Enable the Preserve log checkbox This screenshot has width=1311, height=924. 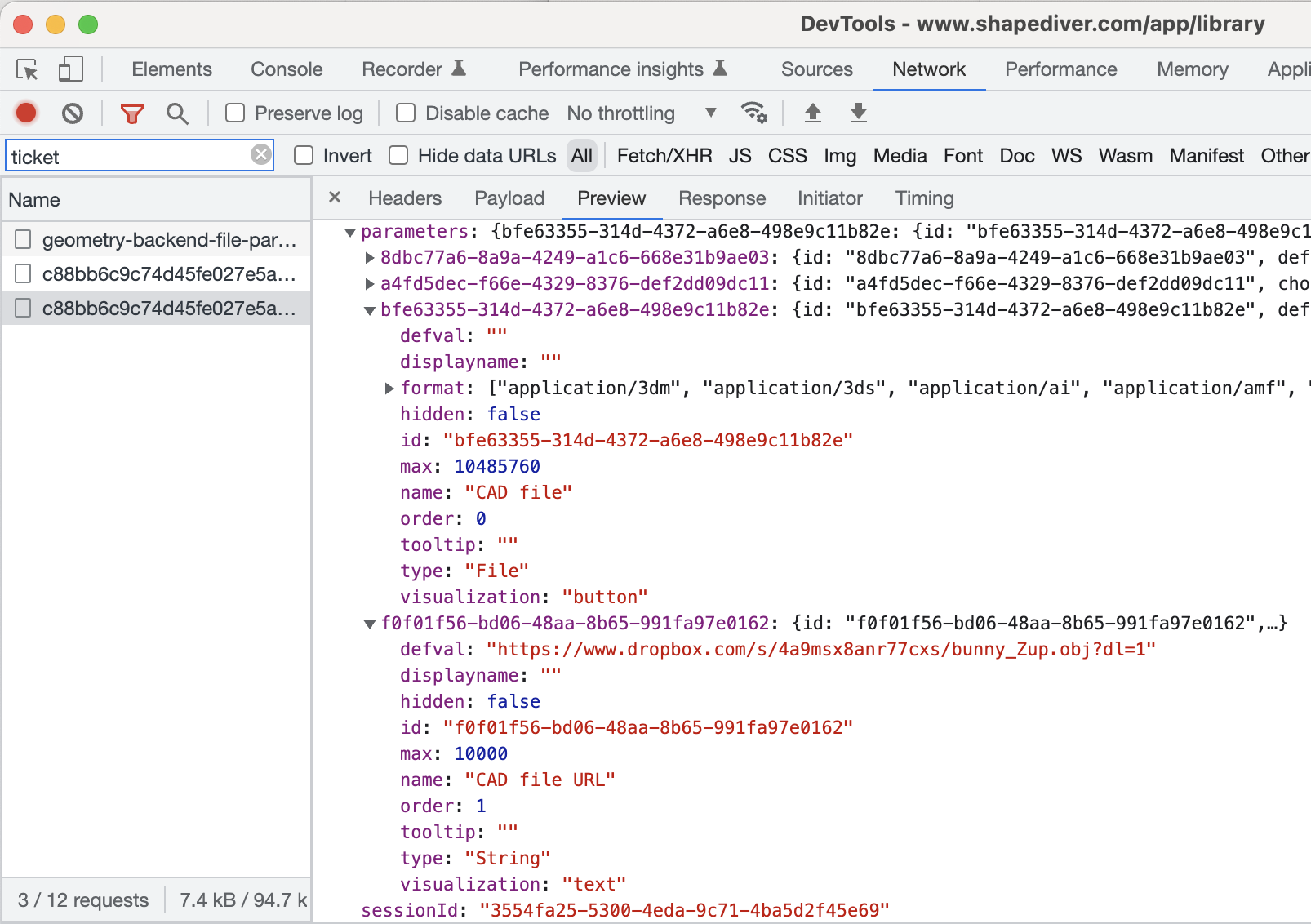[235, 113]
